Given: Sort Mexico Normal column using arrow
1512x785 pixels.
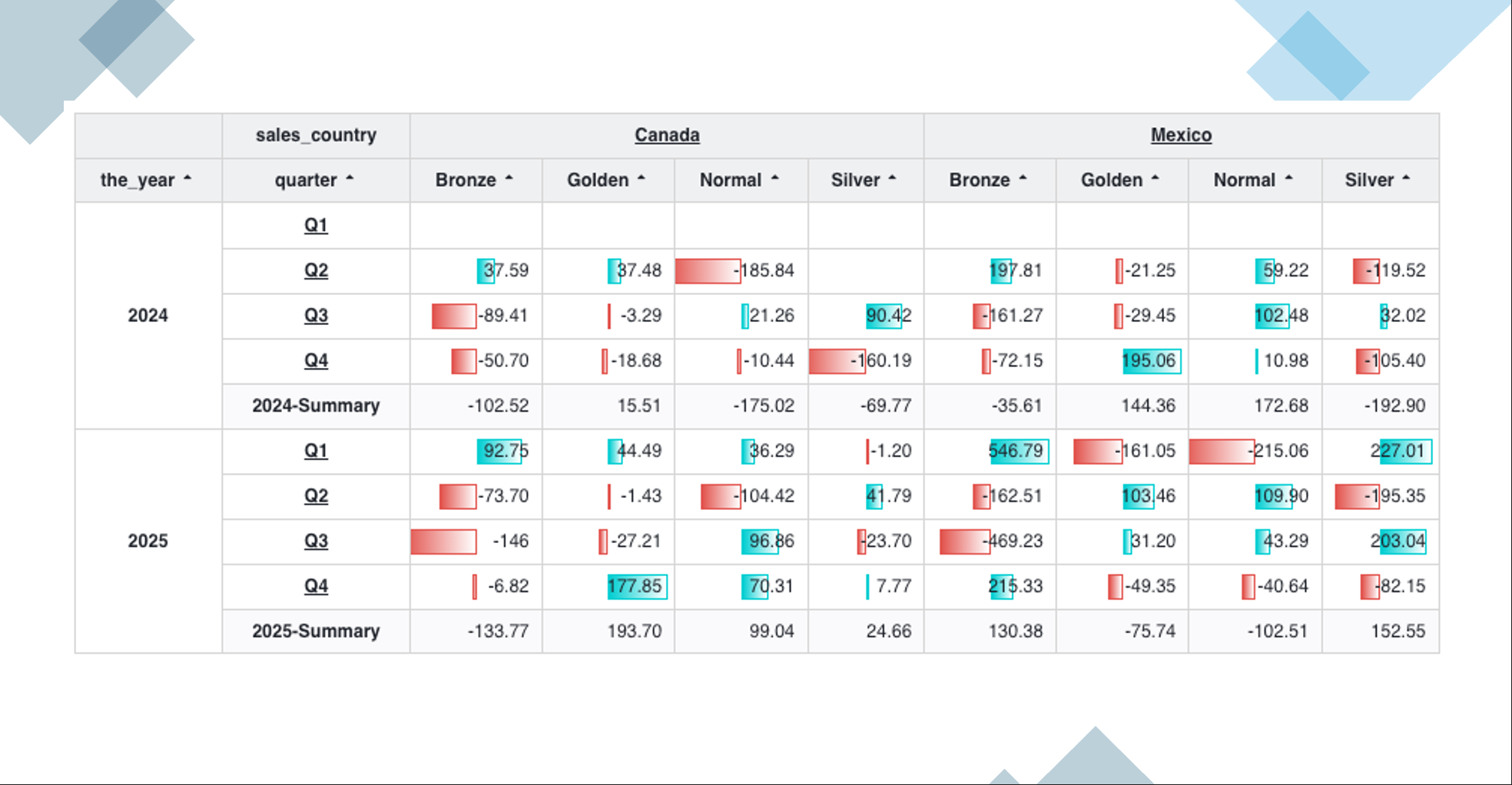Looking at the screenshot, I should pyautogui.click(x=1288, y=178).
